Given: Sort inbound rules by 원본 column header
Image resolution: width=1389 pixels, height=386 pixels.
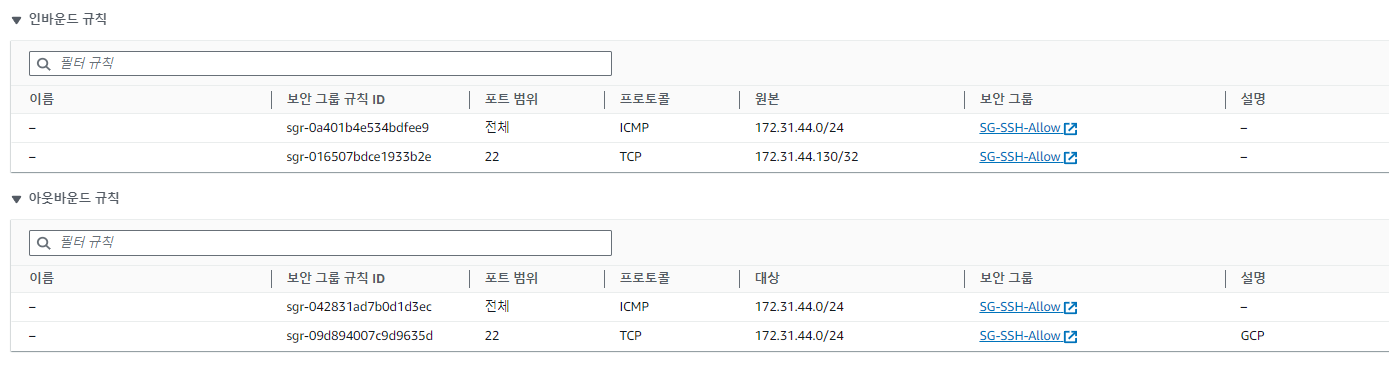Looking at the screenshot, I should [767, 99].
